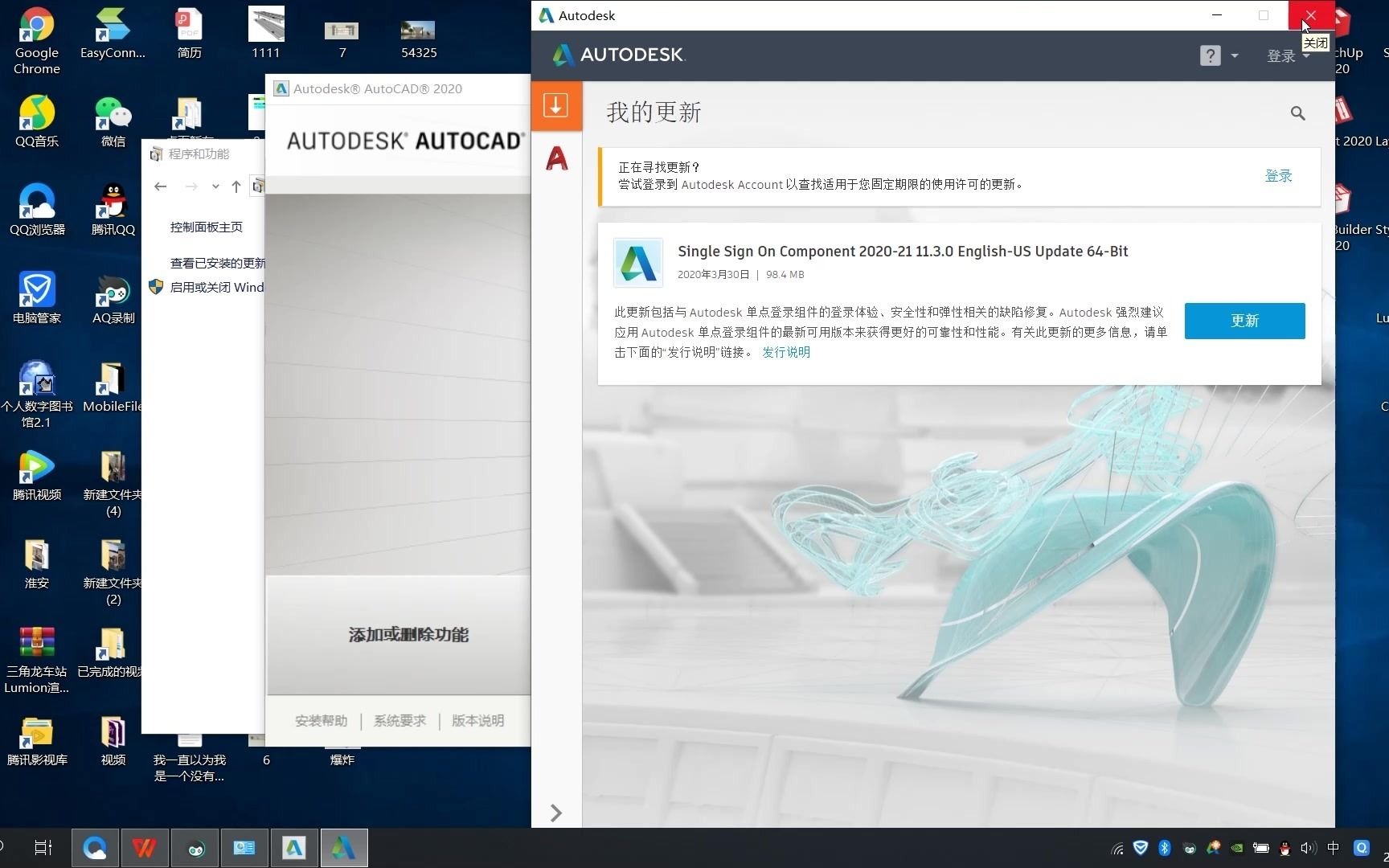Click Task View button on taskbar

[43, 848]
